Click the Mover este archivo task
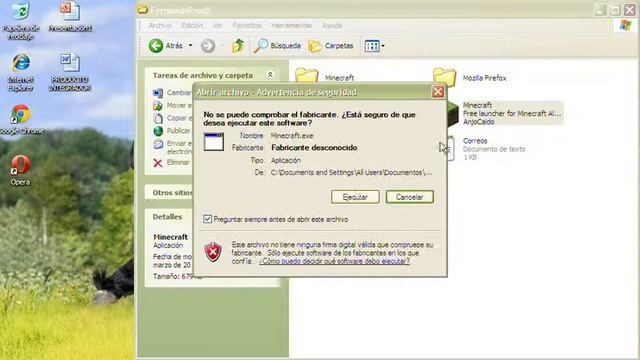This screenshot has height=360, width=640. (179, 105)
